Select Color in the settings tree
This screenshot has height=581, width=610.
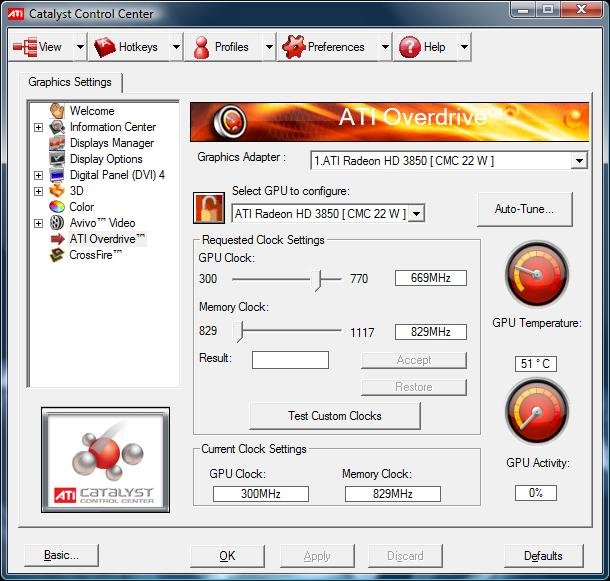[x=82, y=207]
